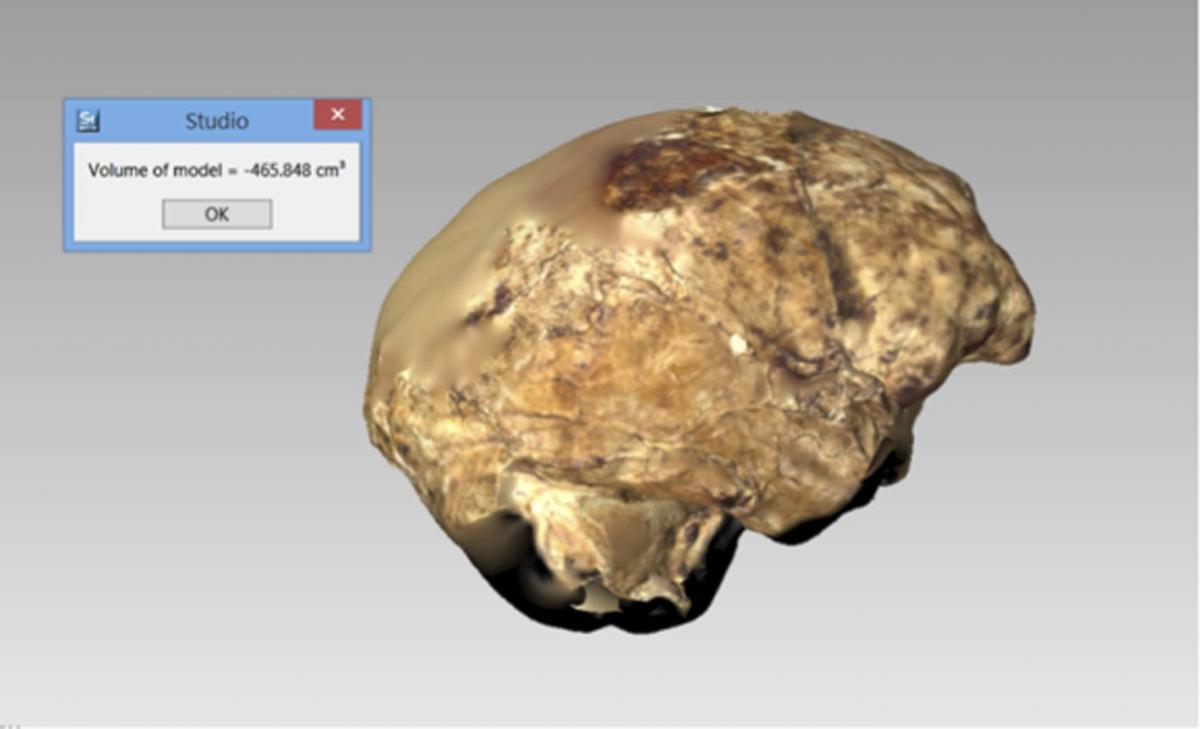Viewport: 1200px width, 729px height.
Task: Click the "Studio" title text of the dialog
Action: 217,121
